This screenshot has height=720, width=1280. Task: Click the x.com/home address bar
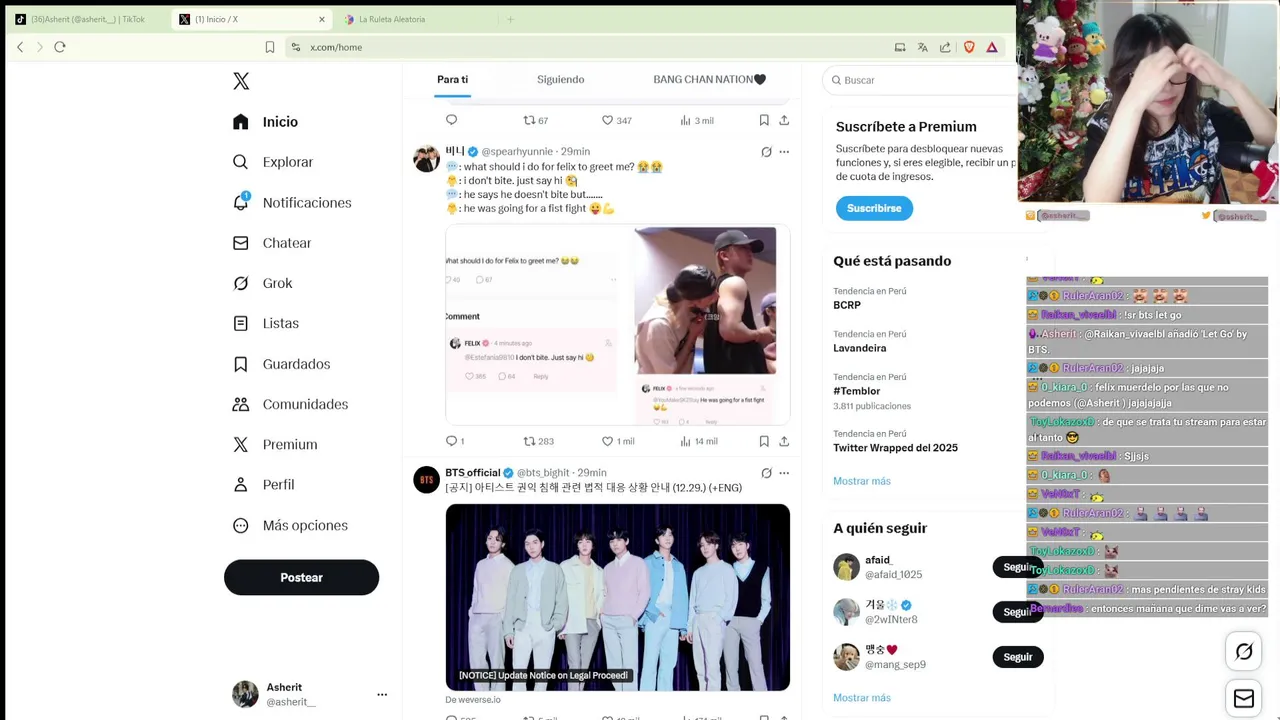point(336,47)
